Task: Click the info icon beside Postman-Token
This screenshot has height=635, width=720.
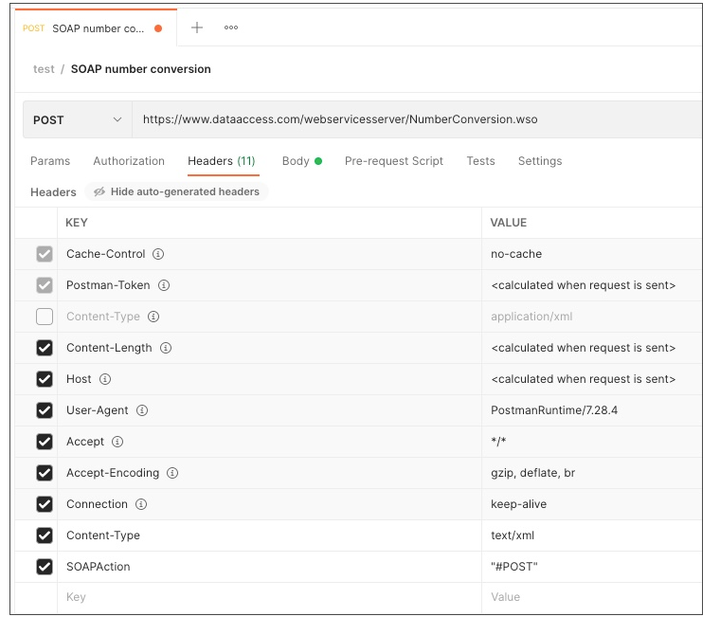Action: click(164, 285)
